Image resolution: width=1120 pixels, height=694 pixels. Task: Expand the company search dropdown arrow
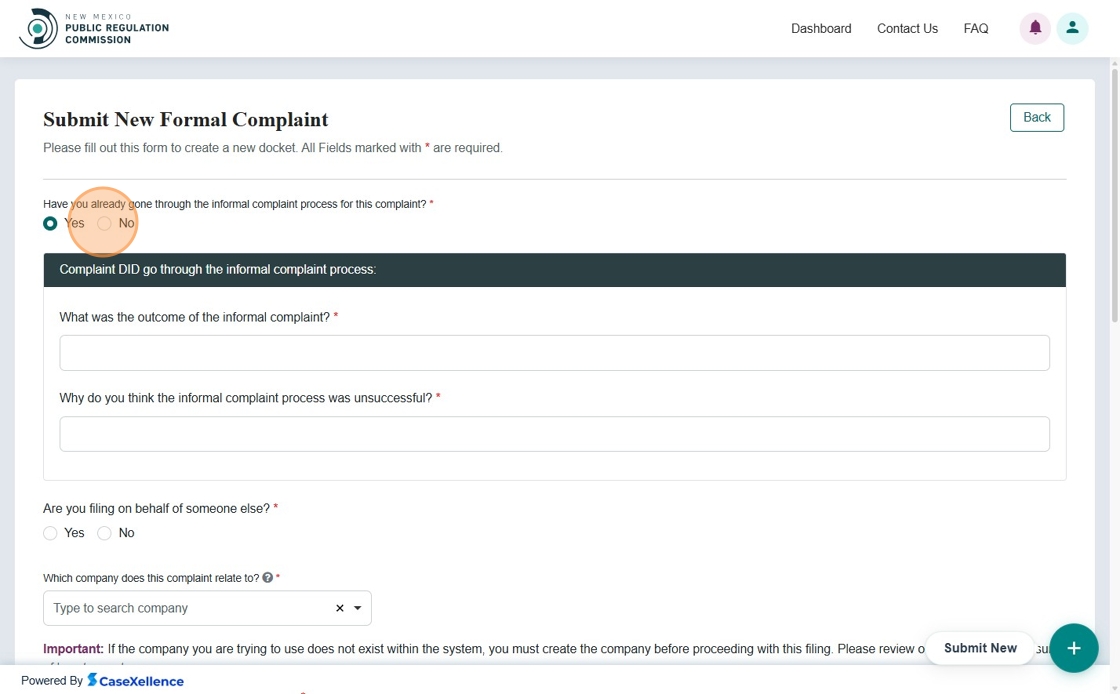point(358,608)
